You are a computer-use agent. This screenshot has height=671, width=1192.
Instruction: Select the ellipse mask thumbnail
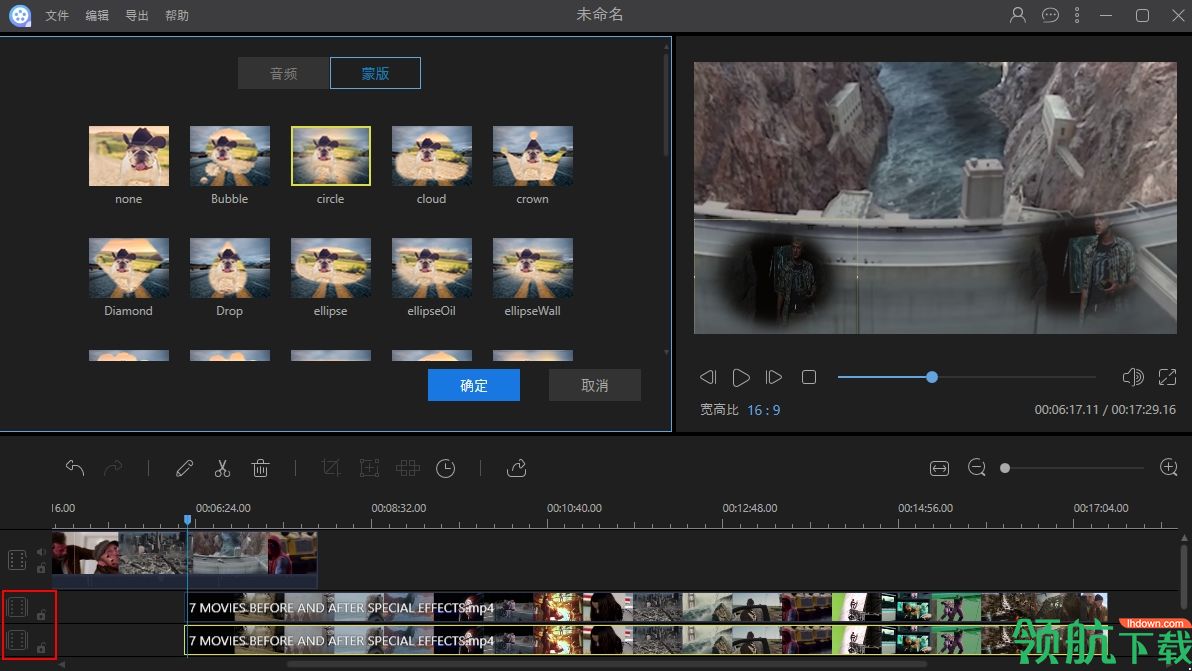(x=331, y=267)
